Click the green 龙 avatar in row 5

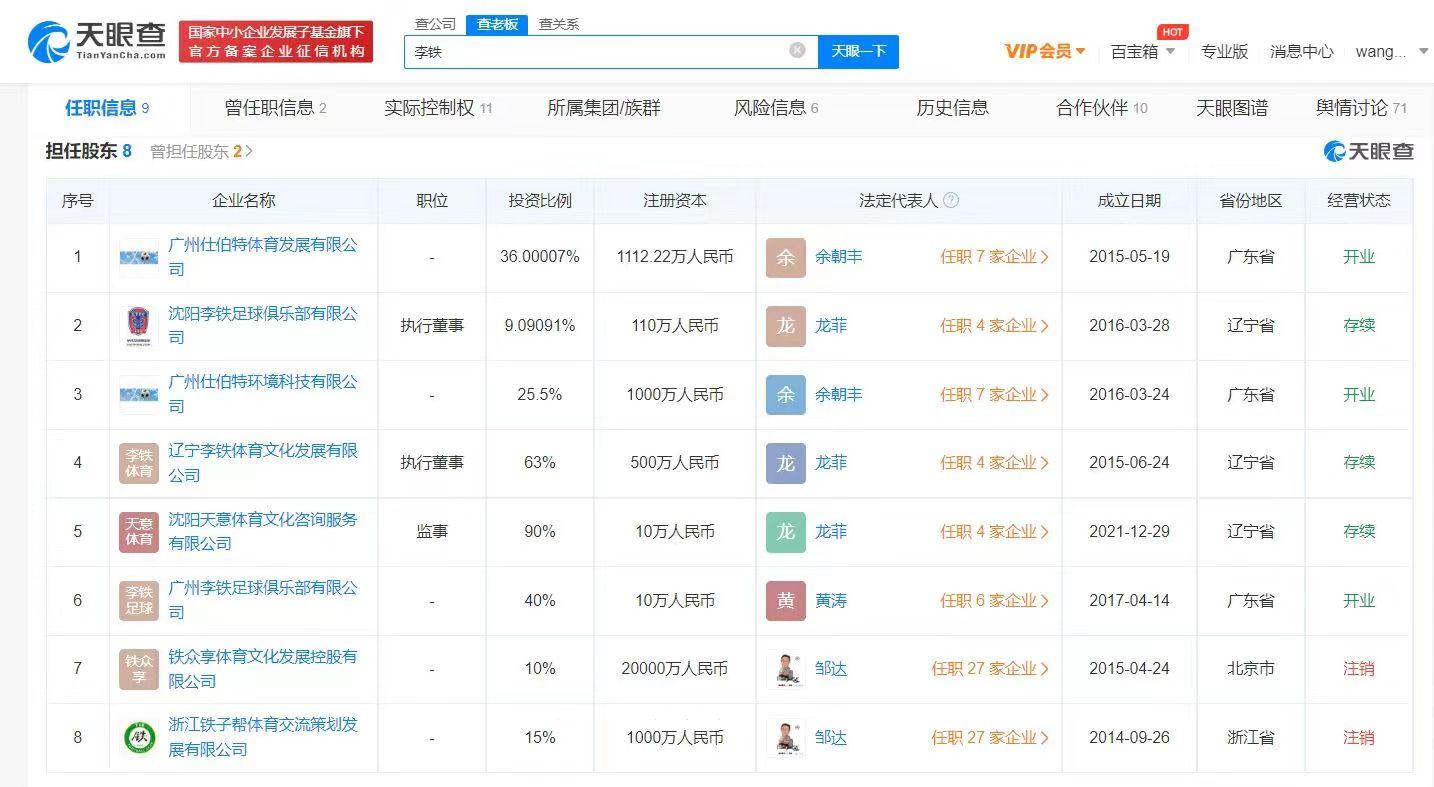point(786,532)
